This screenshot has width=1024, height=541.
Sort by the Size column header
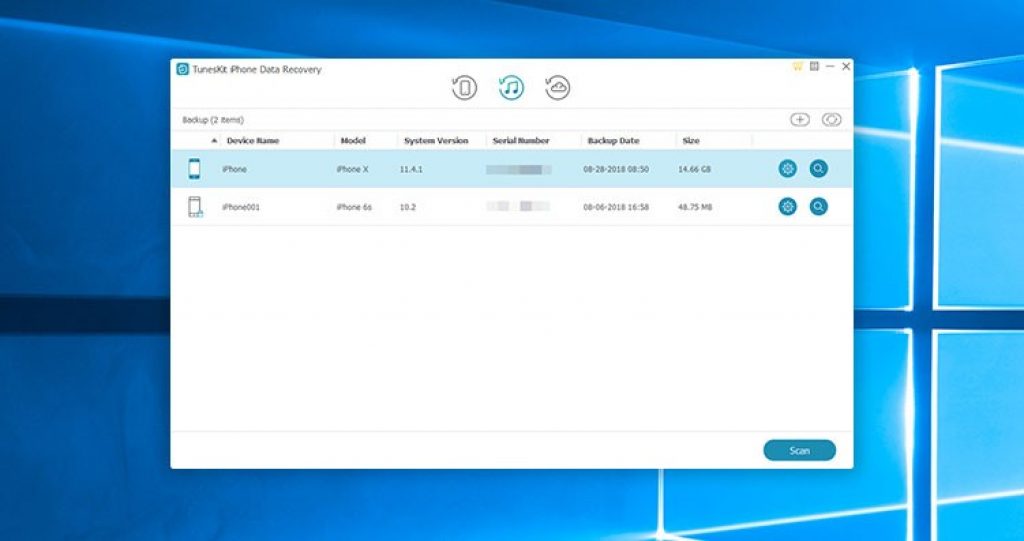click(x=691, y=141)
